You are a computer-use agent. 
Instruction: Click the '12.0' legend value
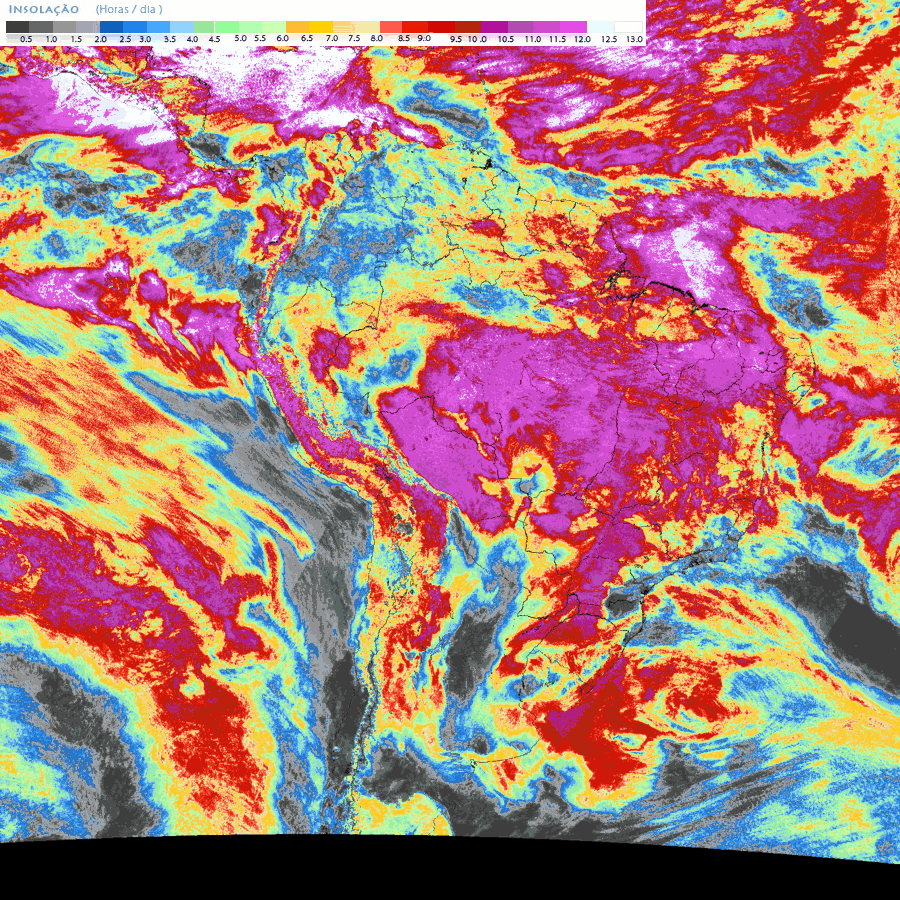click(x=582, y=39)
